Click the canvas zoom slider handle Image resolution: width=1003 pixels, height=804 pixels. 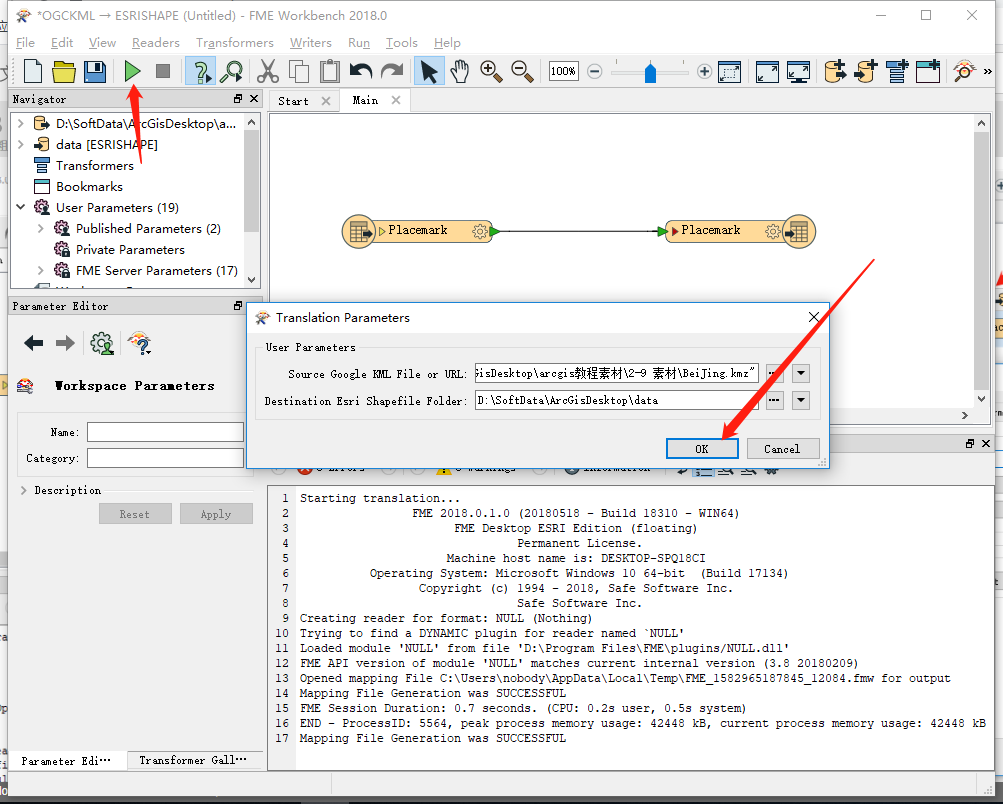tap(651, 72)
